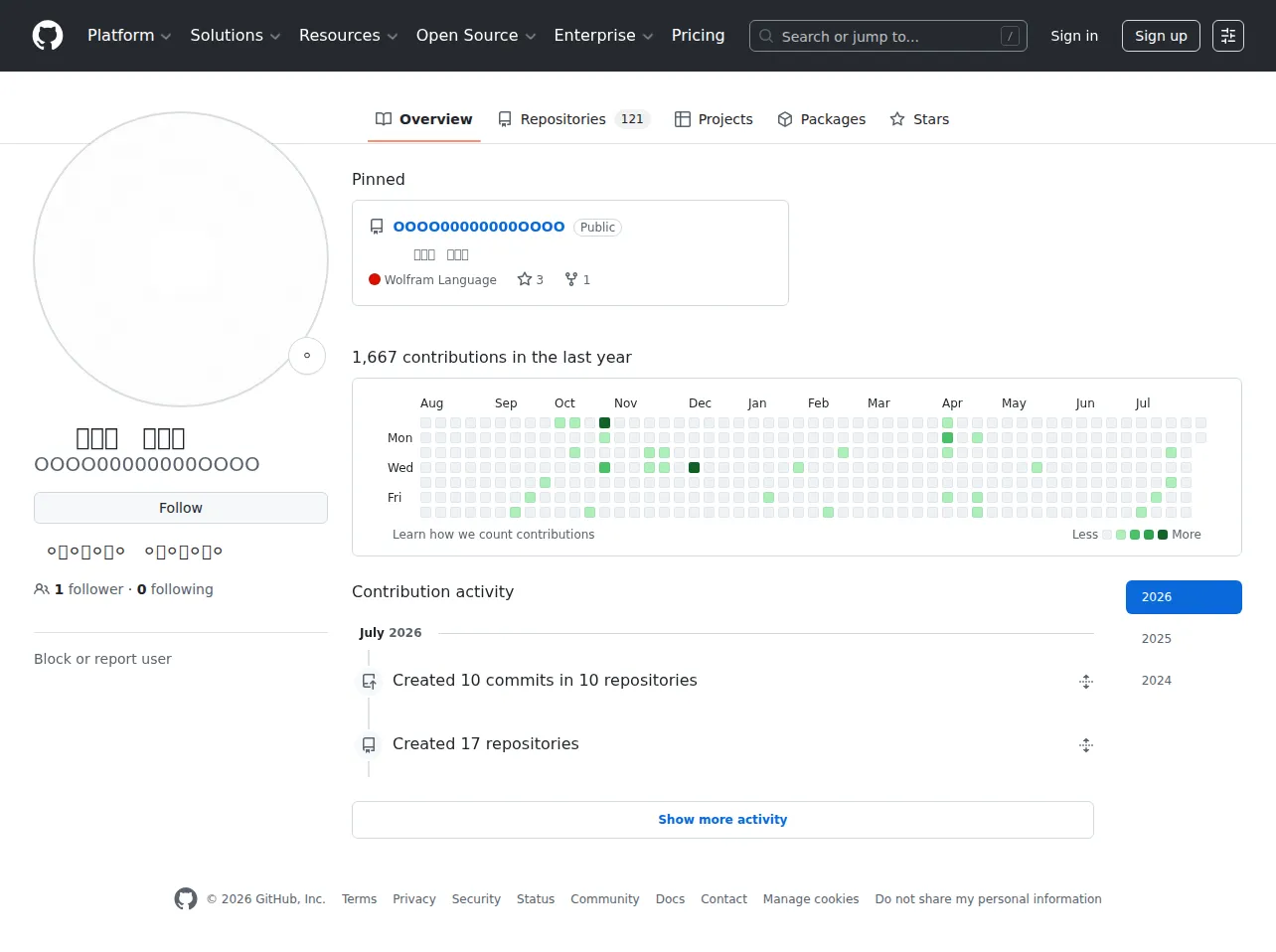The height and width of the screenshot is (952, 1276).
Task: Open the Privacy footer link
Action: (414, 899)
